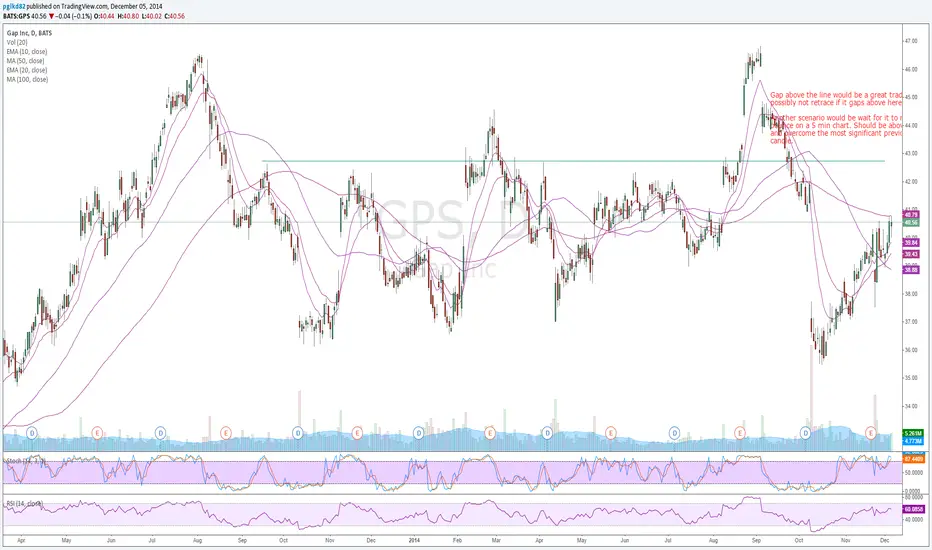Image resolution: width=932 pixels, height=550 pixels.
Task: Select the green horizontal resistance line
Action: point(574,161)
